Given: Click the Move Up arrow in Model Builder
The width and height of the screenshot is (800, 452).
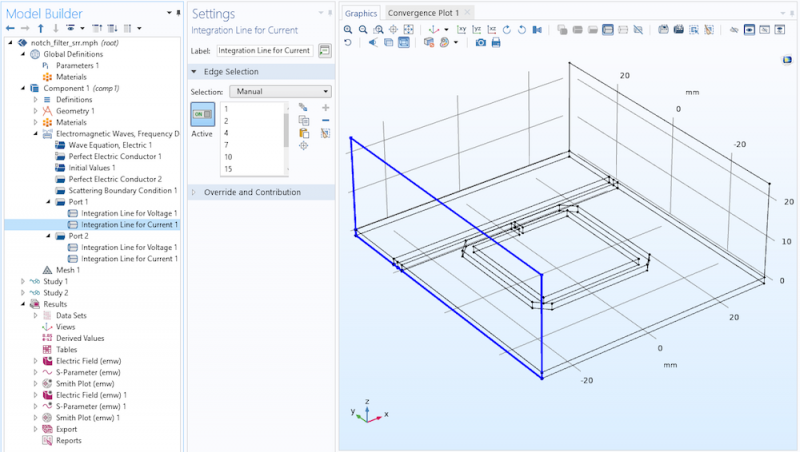Looking at the screenshot, I should point(39,28).
